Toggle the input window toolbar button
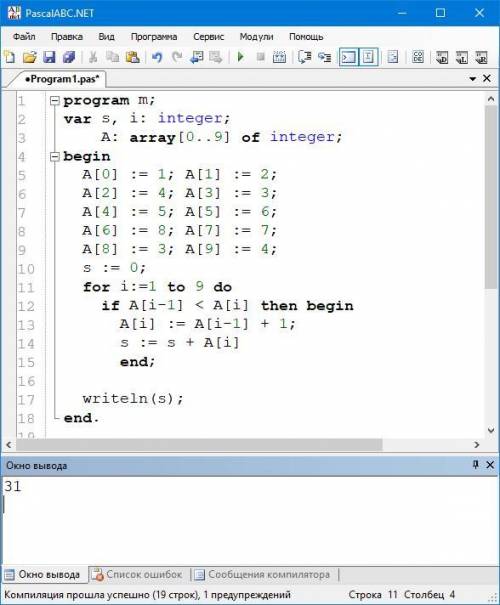 (368, 57)
